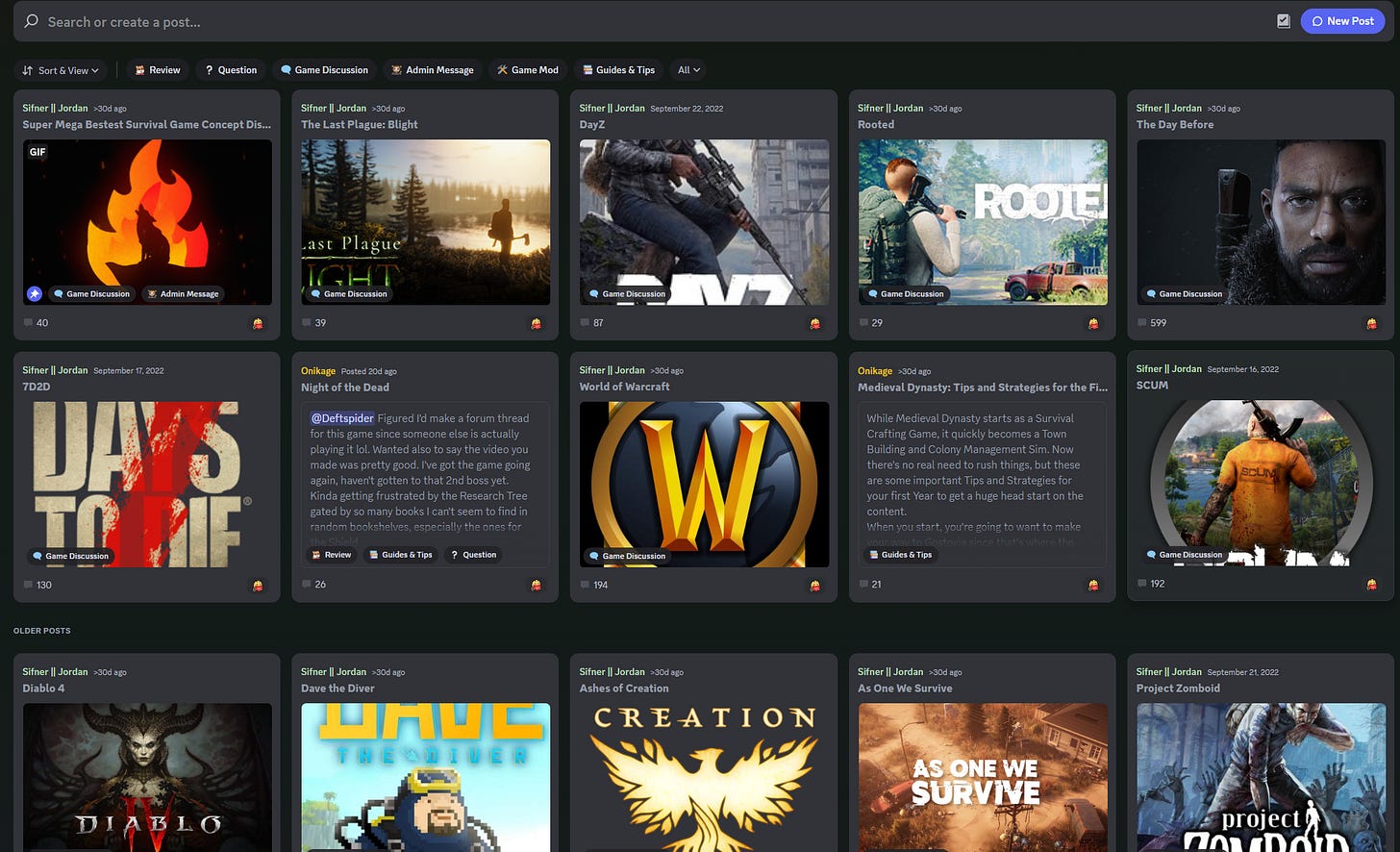Screen dimensions: 1400x852
Task: Open comments count 599 on The Day Before
Action: click(1152, 323)
